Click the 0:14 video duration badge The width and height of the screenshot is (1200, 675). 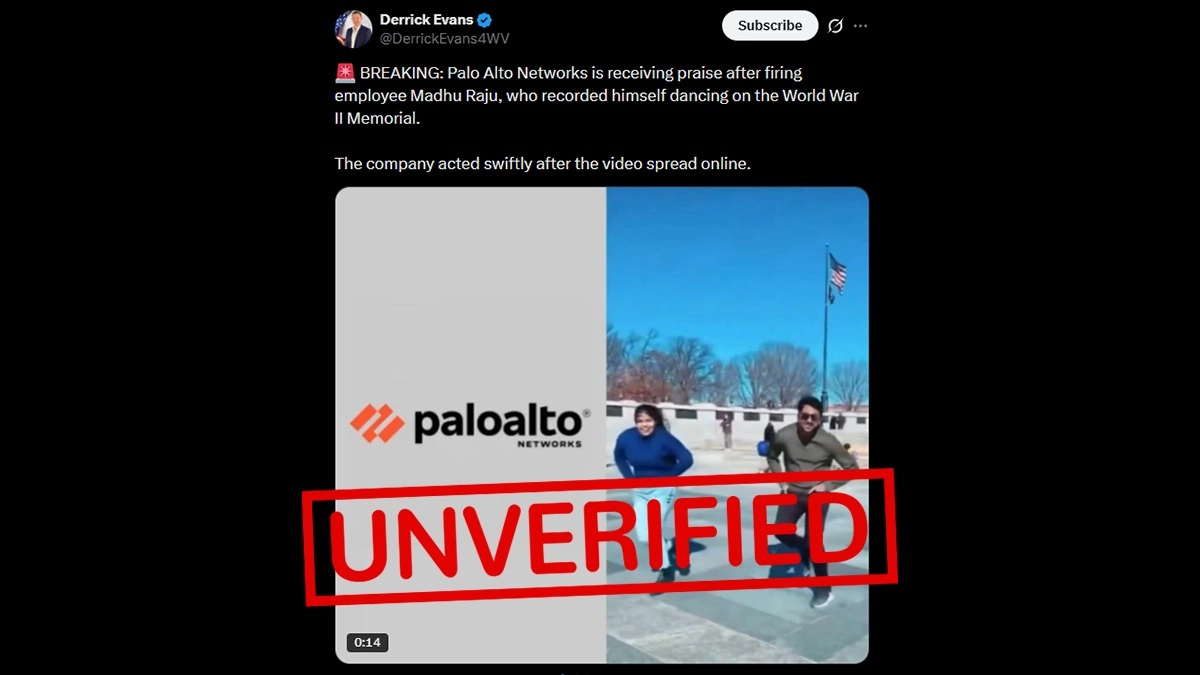pyautogui.click(x=367, y=642)
